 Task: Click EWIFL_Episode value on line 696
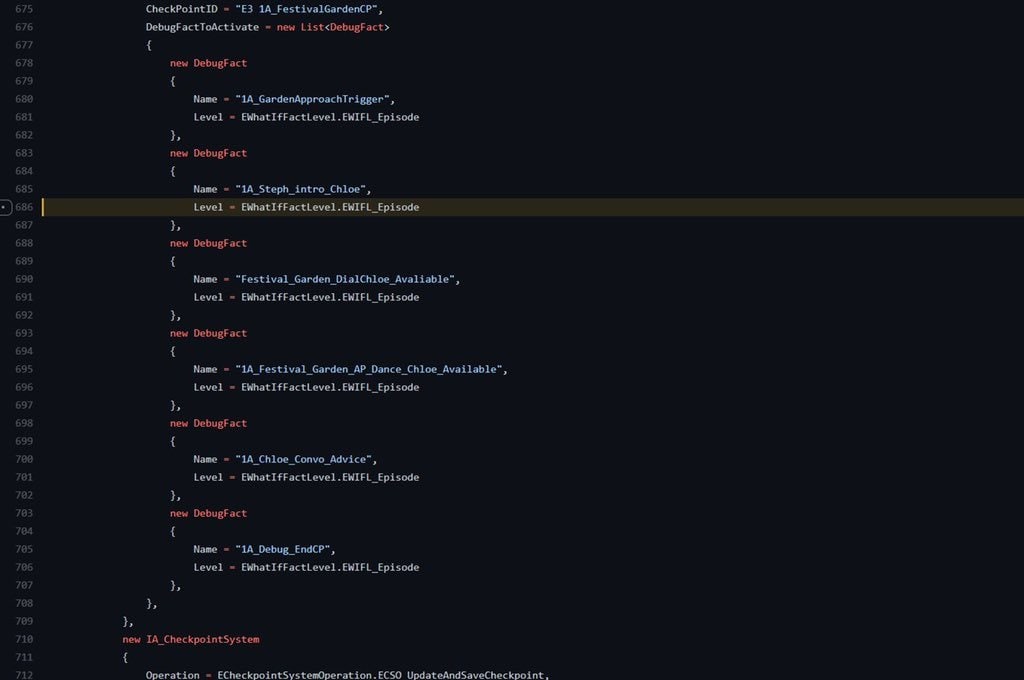[x=381, y=387]
